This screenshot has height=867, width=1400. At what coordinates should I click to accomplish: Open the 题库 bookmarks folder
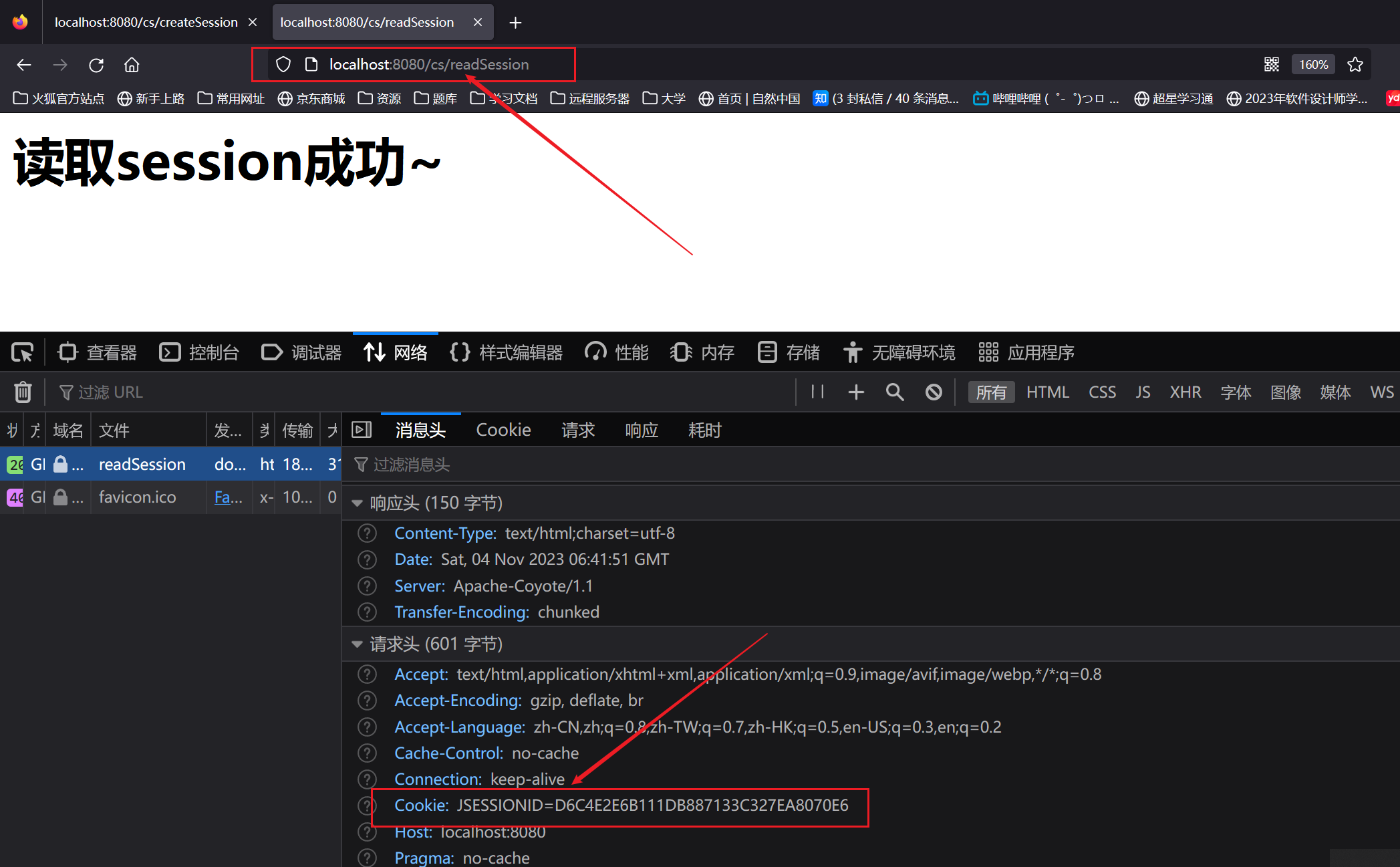(x=436, y=99)
